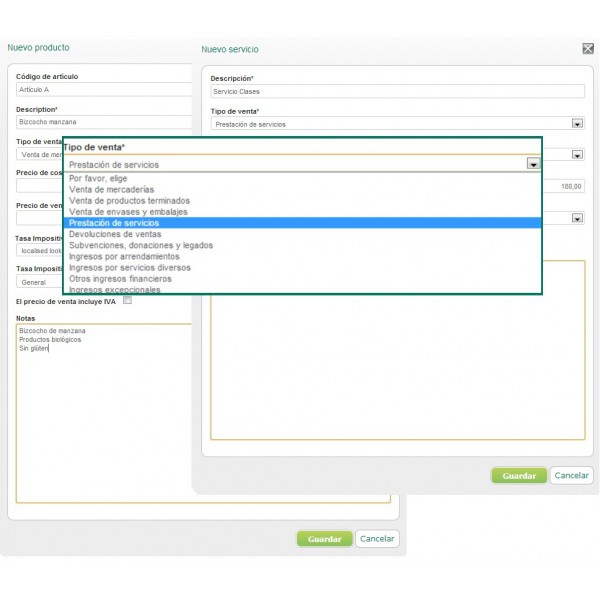Click Cancelar in Nuevo servicio dialog

coord(572,476)
